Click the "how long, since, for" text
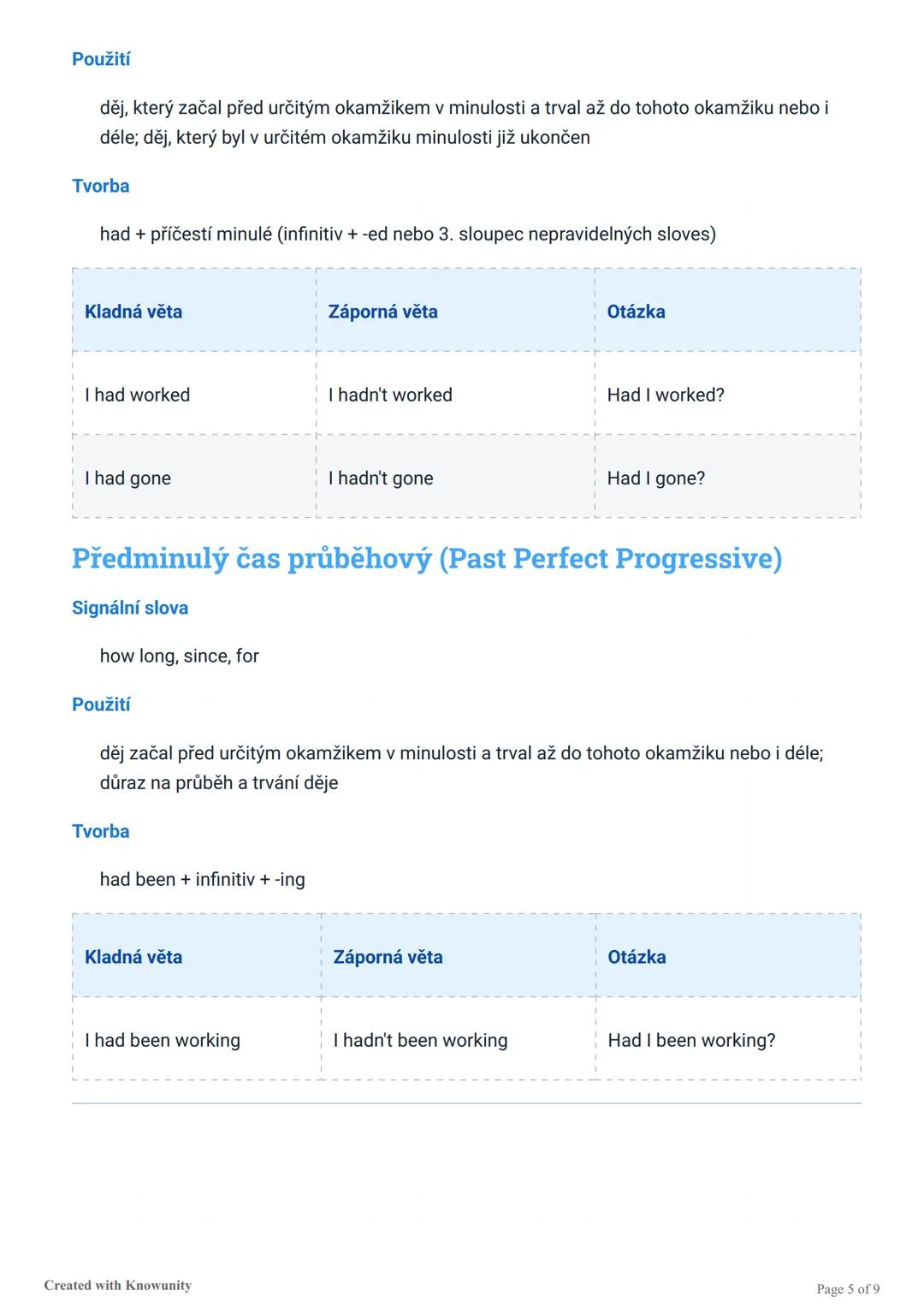 [179, 656]
